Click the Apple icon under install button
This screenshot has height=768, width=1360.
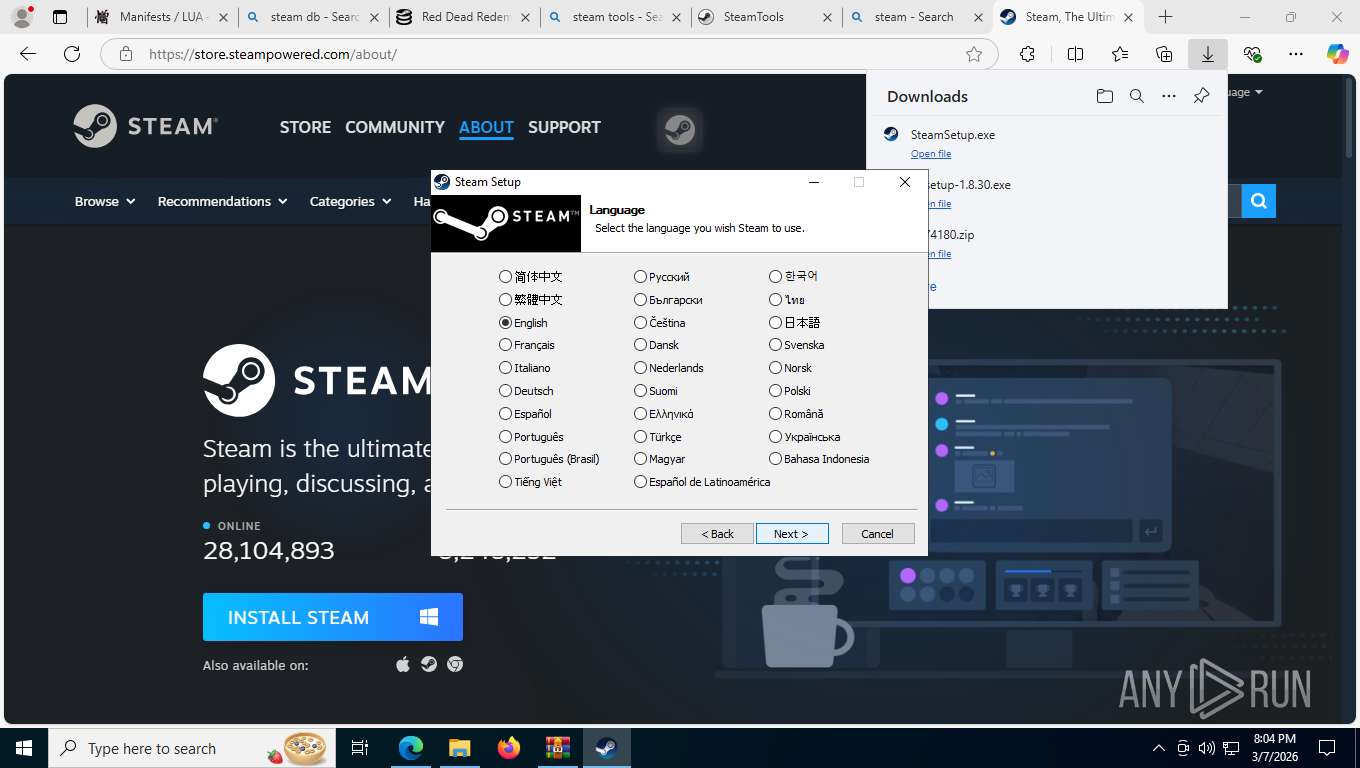click(403, 664)
